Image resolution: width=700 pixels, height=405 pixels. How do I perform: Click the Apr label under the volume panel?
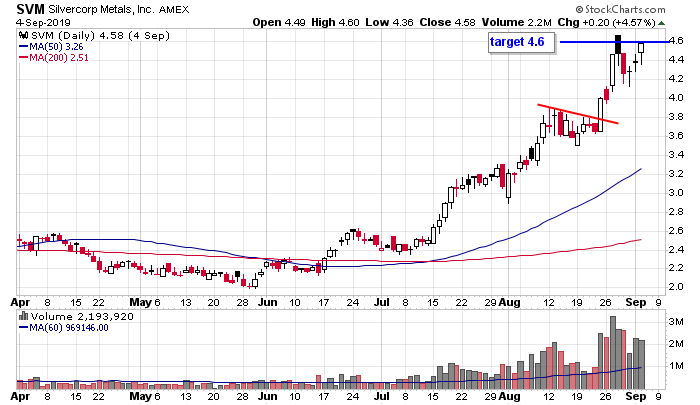(20, 397)
